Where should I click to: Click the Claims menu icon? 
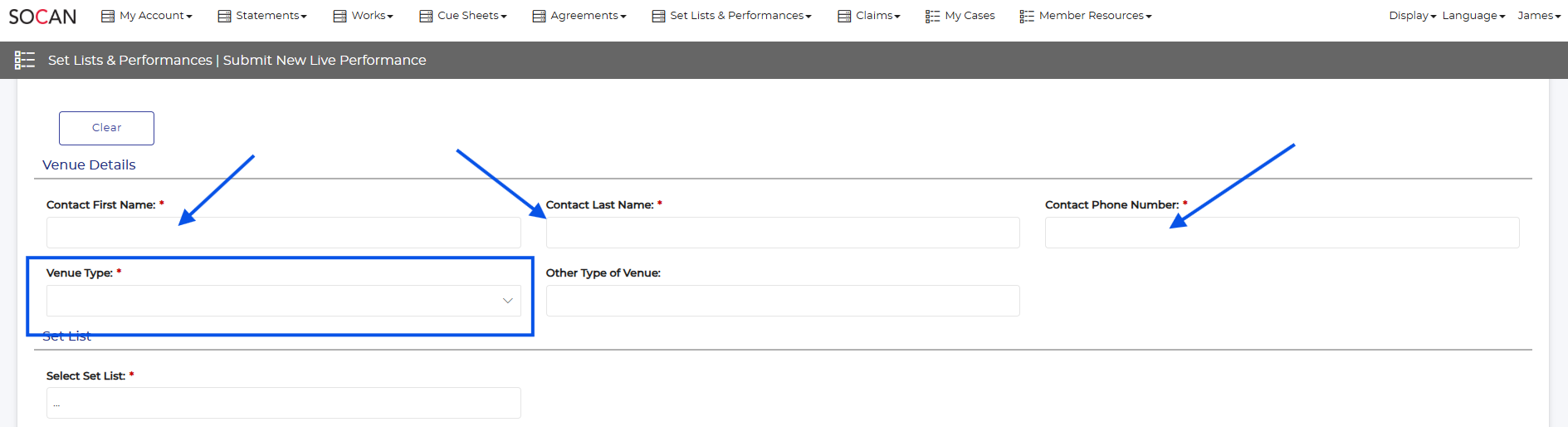[x=844, y=16]
